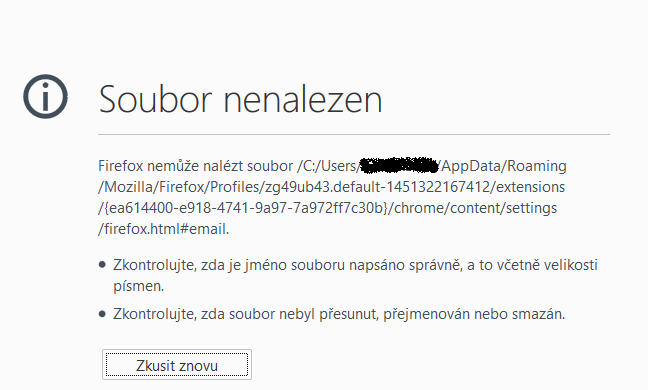
Task: Click the extension ID {ea614400-e918-4741-9a97-7a972ff7c30b}
Action: (x=244, y=208)
